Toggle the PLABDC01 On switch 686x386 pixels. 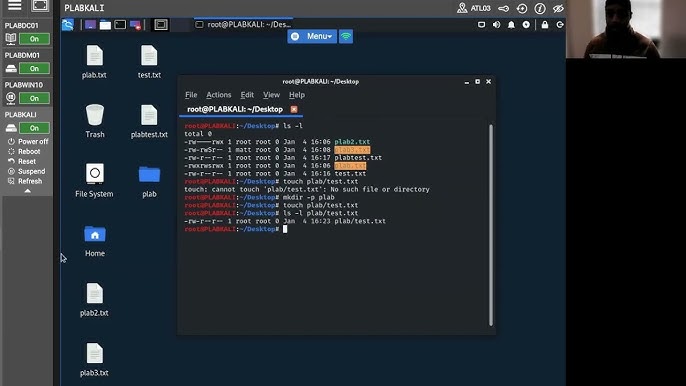pyautogui.click(x=34, y=39)
